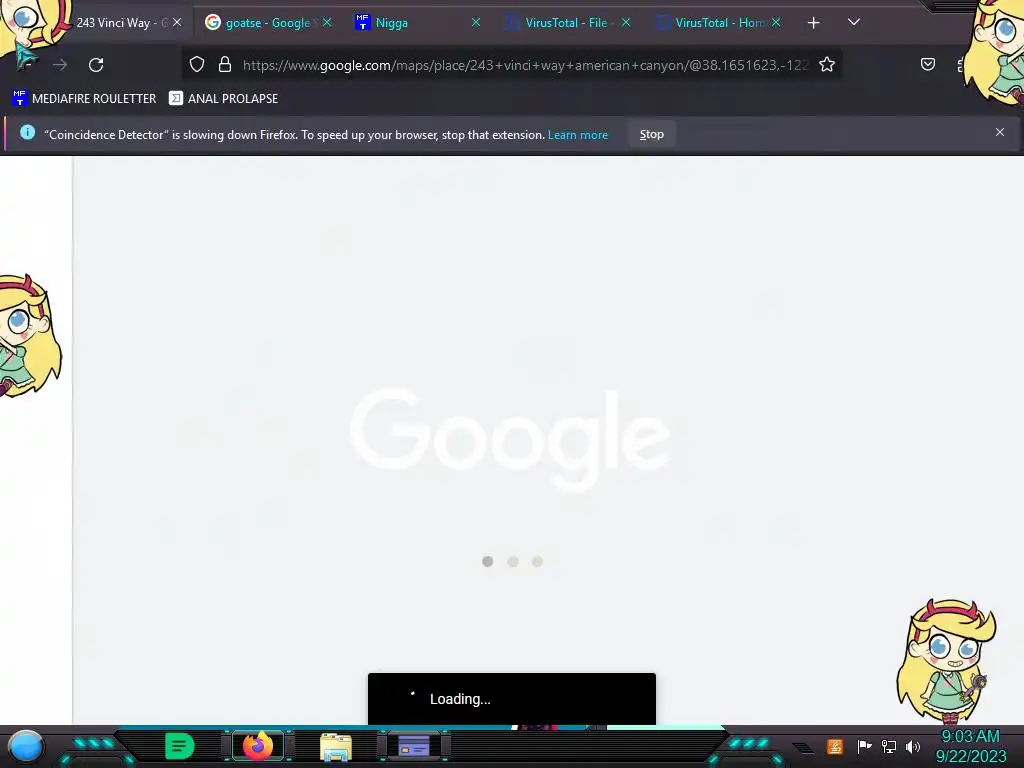1024x768 pixels.
Task: Open Action Center flag icon
Action: click(864, 746)
